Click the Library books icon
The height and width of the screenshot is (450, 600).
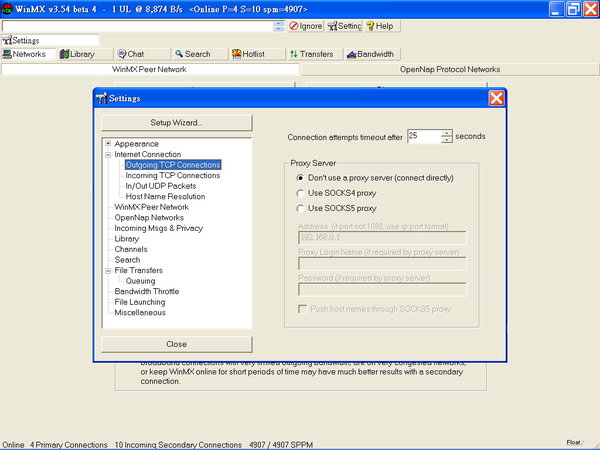click(64, 54)
